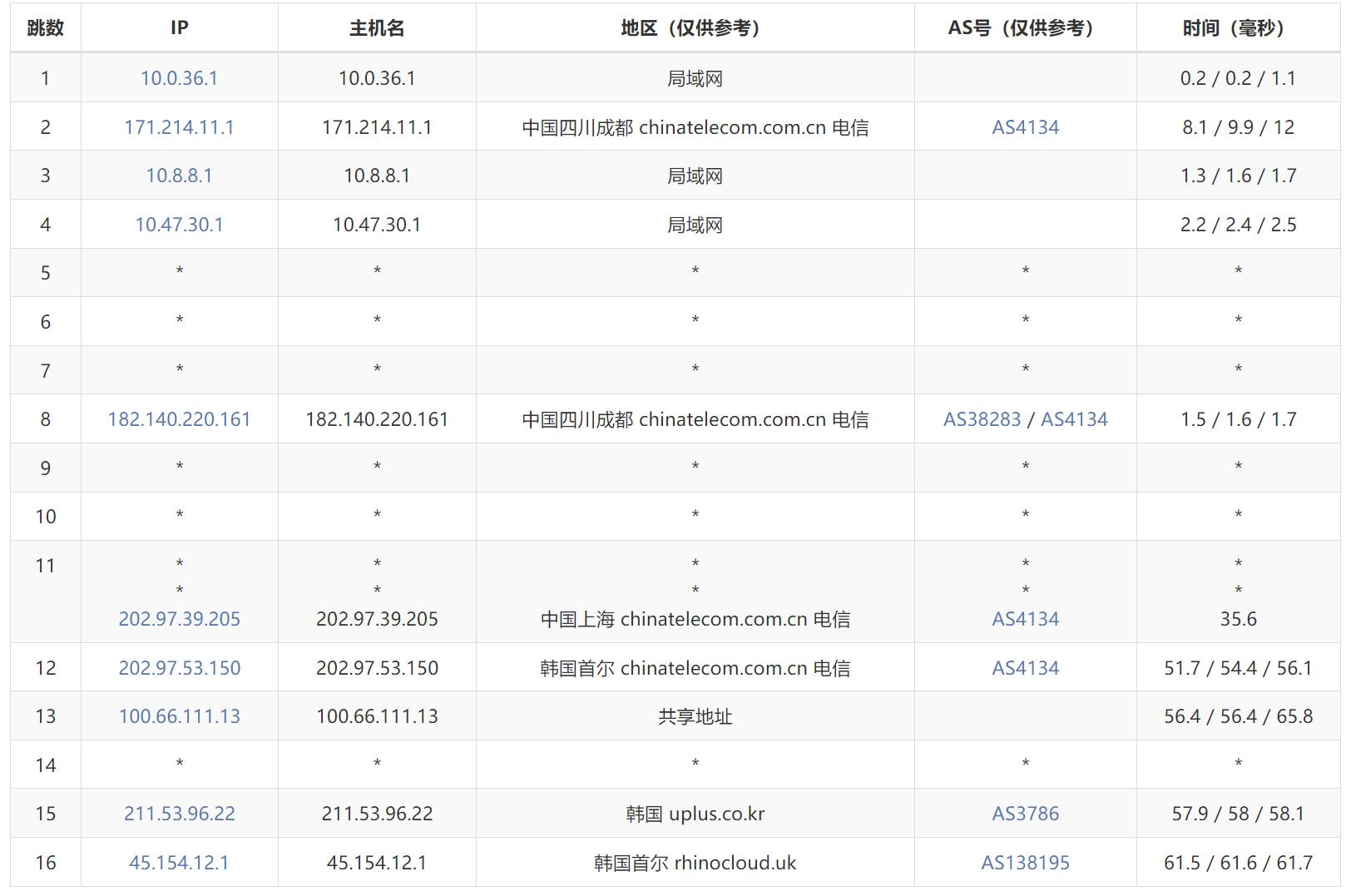Select hostname cell 10.8.8.1
This screenshot has height=896, width=1346.
pos(377,176)
